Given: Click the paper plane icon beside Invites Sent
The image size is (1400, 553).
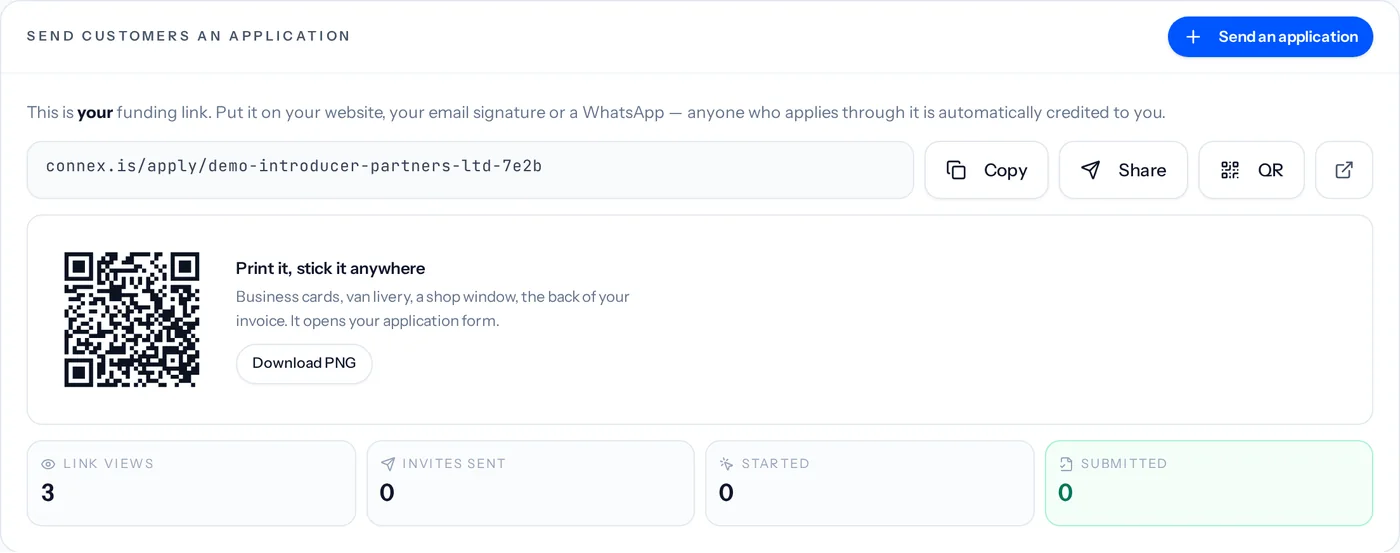Looking at the screenshot, I should click(x=388, y=464).
